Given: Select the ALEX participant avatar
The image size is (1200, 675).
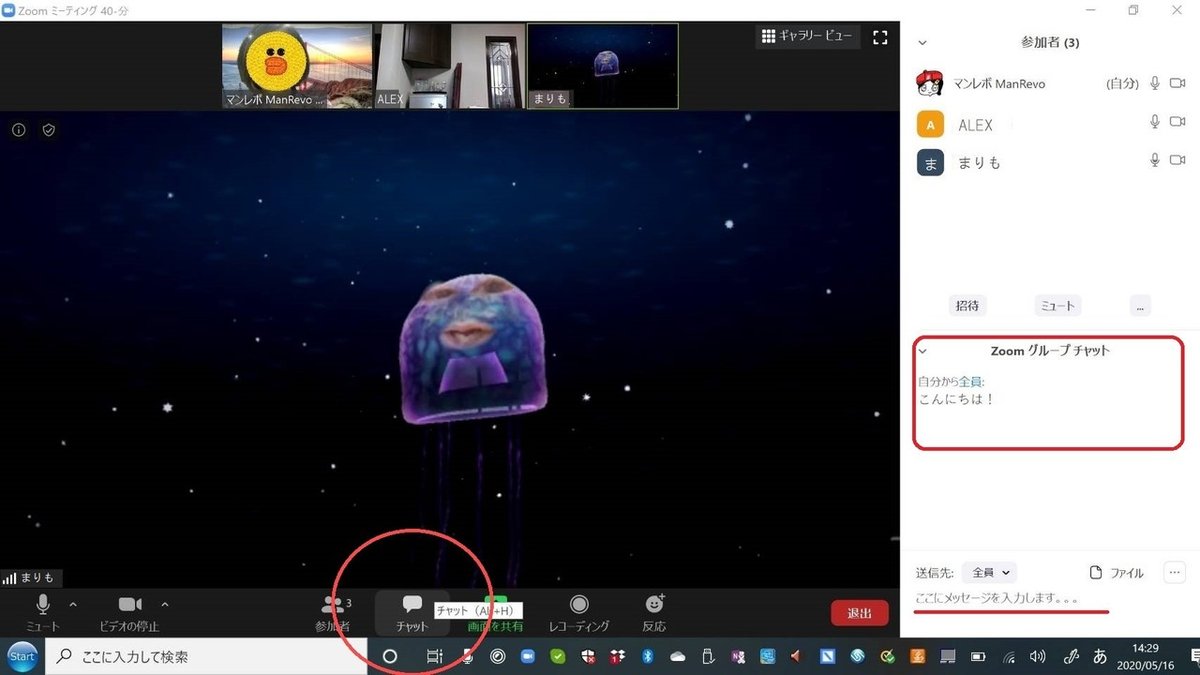Looking at the screenshot, I should pos(930,124).
